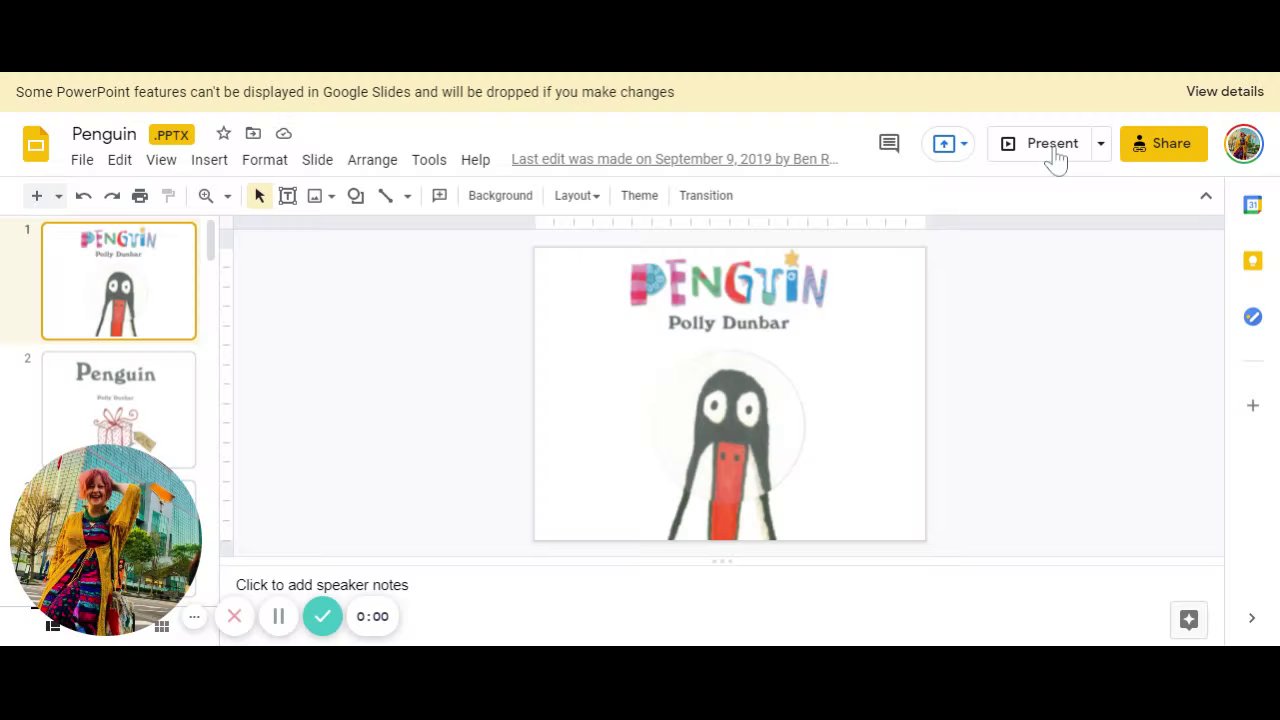1280x720 pixels.
Task: Open the Help menu
Action: (475, 160)
